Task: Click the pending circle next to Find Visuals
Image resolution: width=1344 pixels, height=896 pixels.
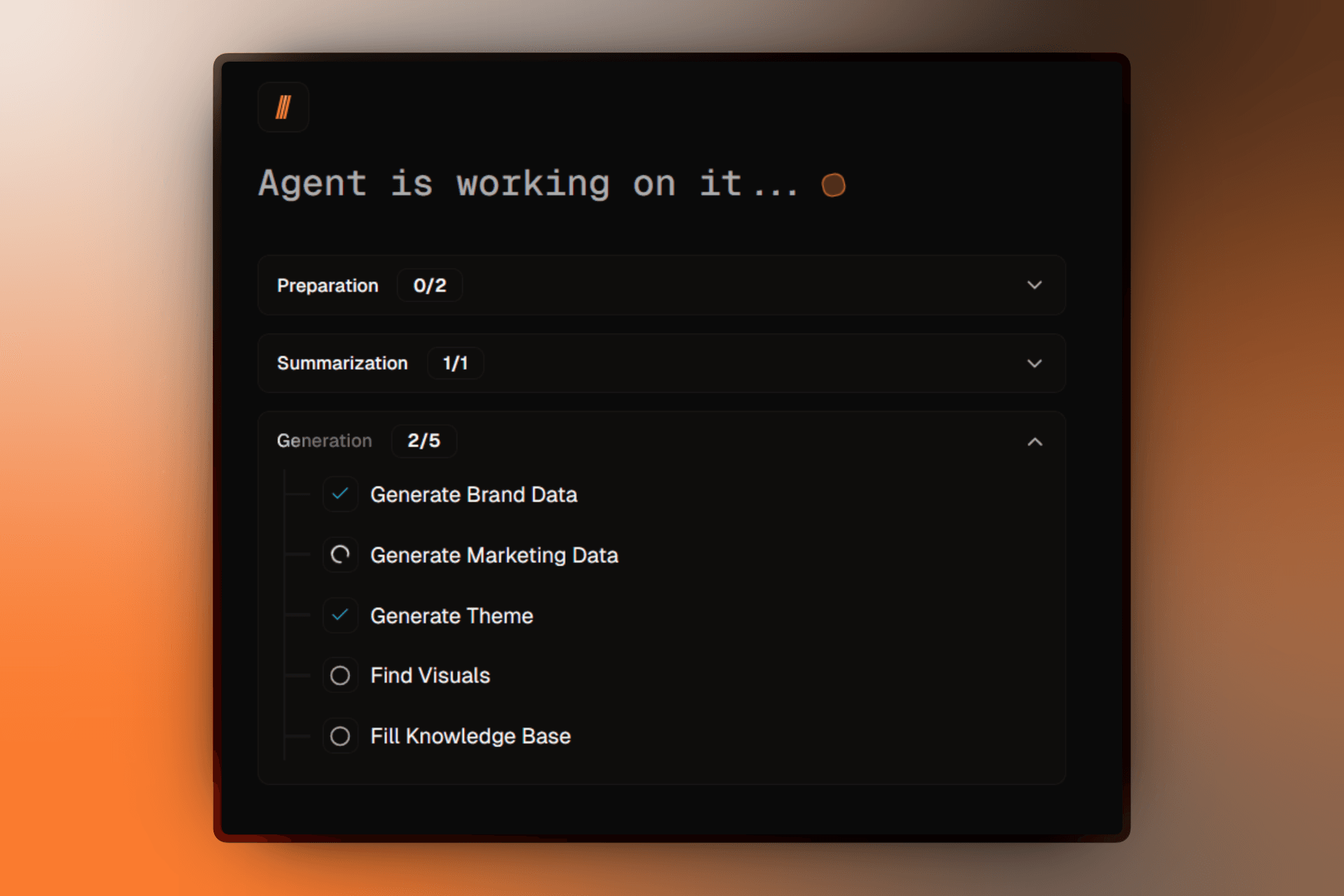Action: (341, 675)
